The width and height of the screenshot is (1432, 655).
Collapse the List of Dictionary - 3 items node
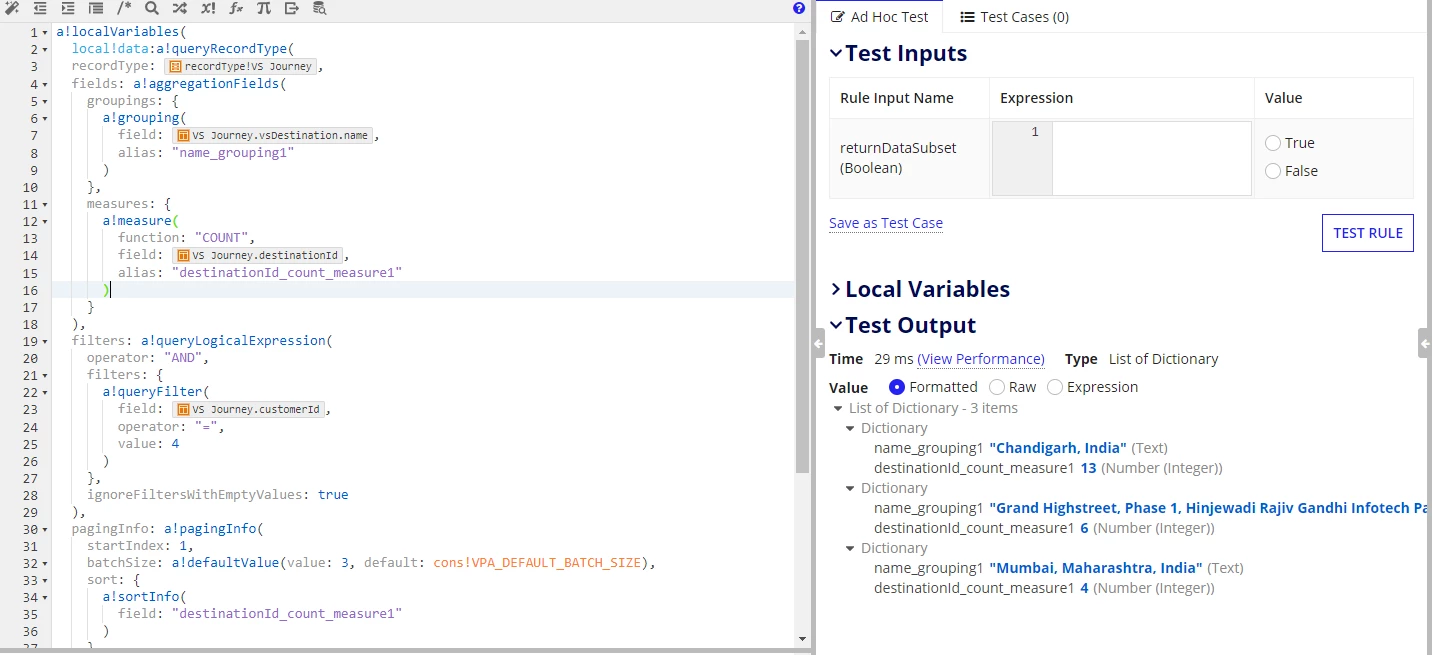tap(838, 408)
